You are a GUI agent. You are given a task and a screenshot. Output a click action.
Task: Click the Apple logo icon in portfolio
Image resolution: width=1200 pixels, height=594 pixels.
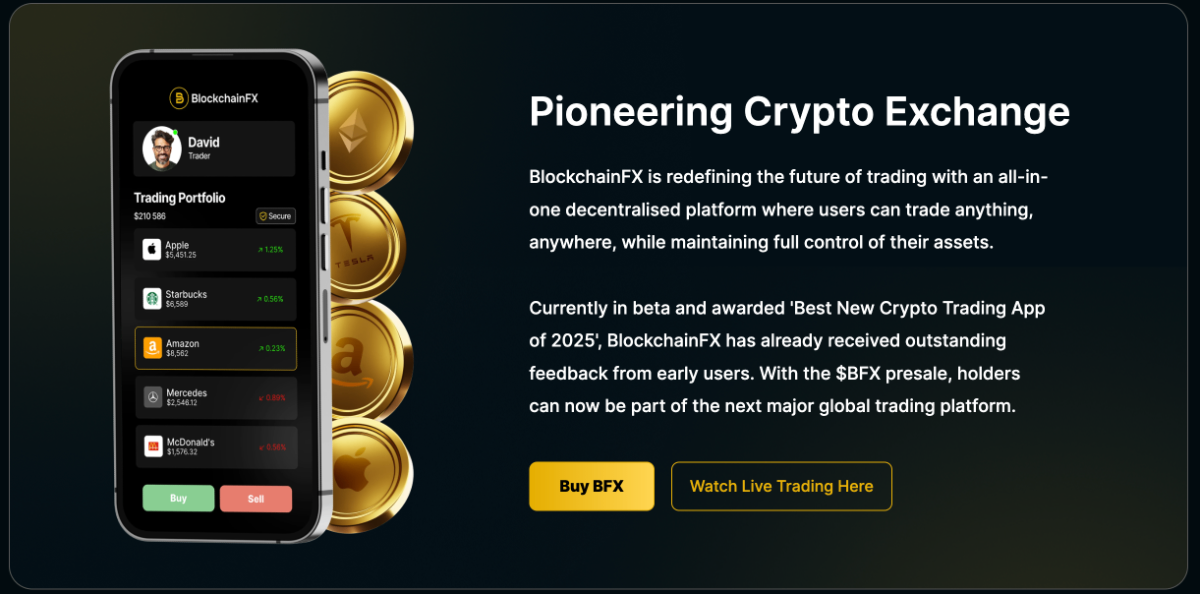click(152, 249)
